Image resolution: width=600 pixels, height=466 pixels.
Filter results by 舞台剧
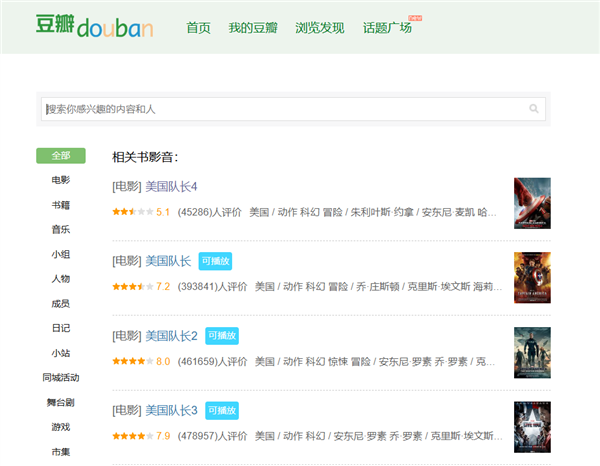[x=61, y=402]
